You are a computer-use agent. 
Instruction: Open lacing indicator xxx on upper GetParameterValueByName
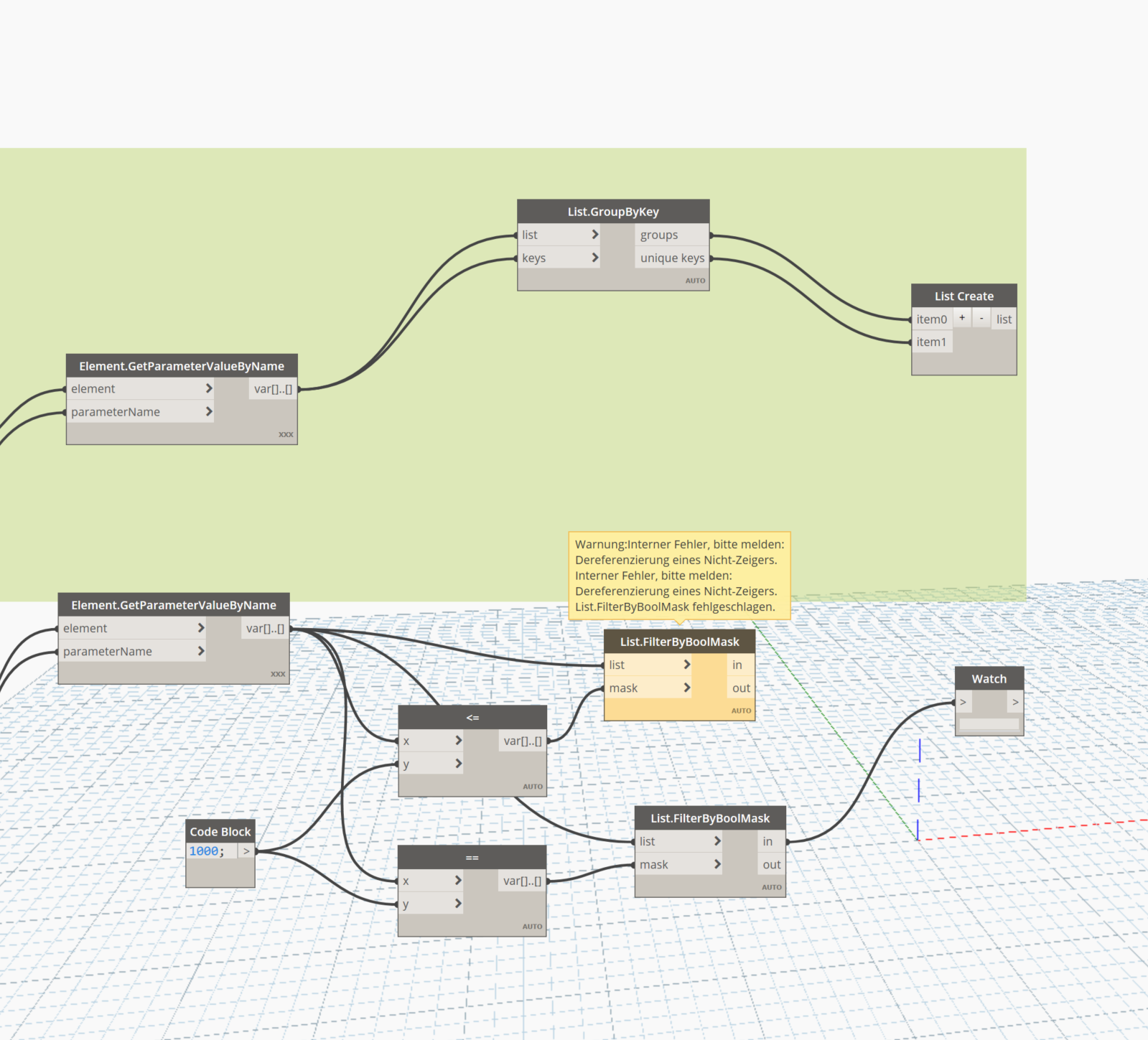point(286,434)
